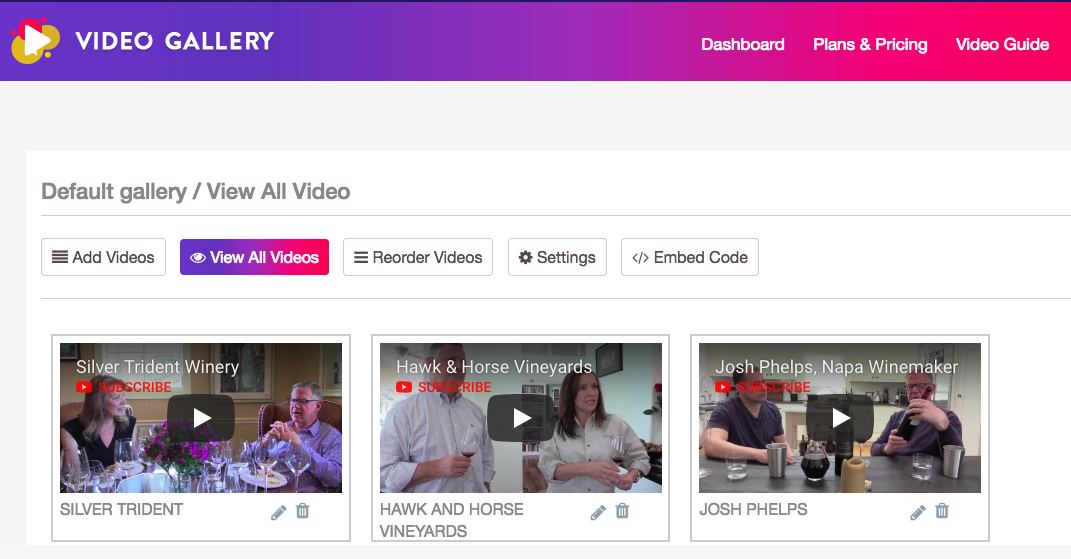Screen dimensions: 1071x559
Task: Select the View All Videos button
Action: (x=254, y=257)
